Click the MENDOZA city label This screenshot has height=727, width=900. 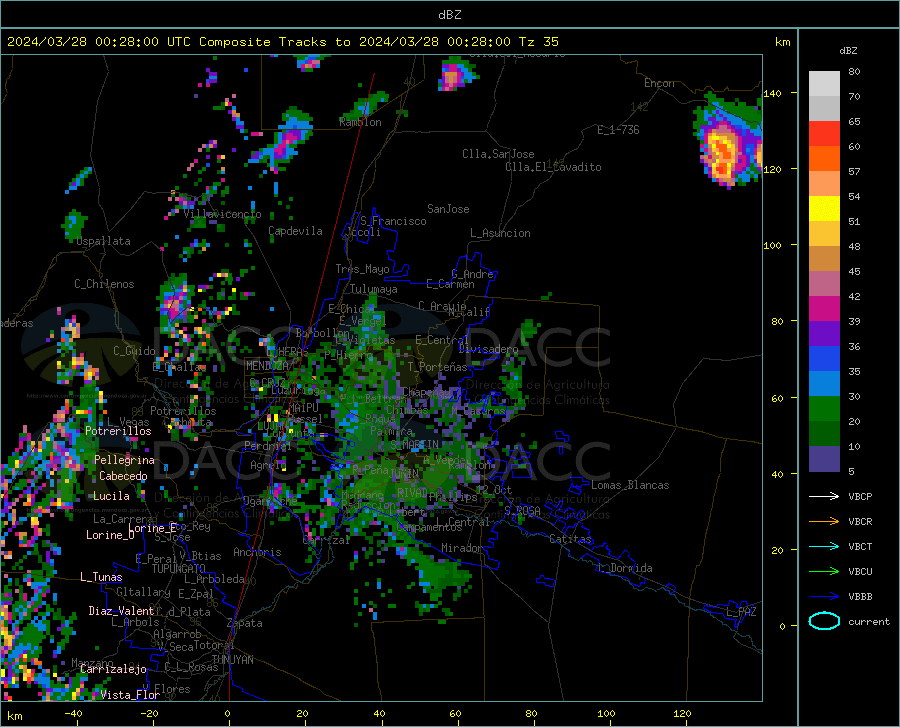pyautogui.click(x=267, y=365)
